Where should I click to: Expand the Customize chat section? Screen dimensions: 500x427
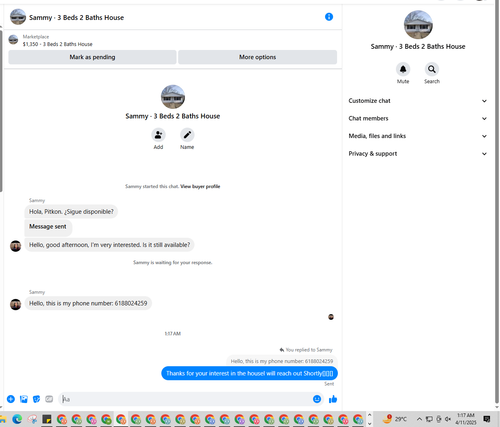tap(417, 101)
